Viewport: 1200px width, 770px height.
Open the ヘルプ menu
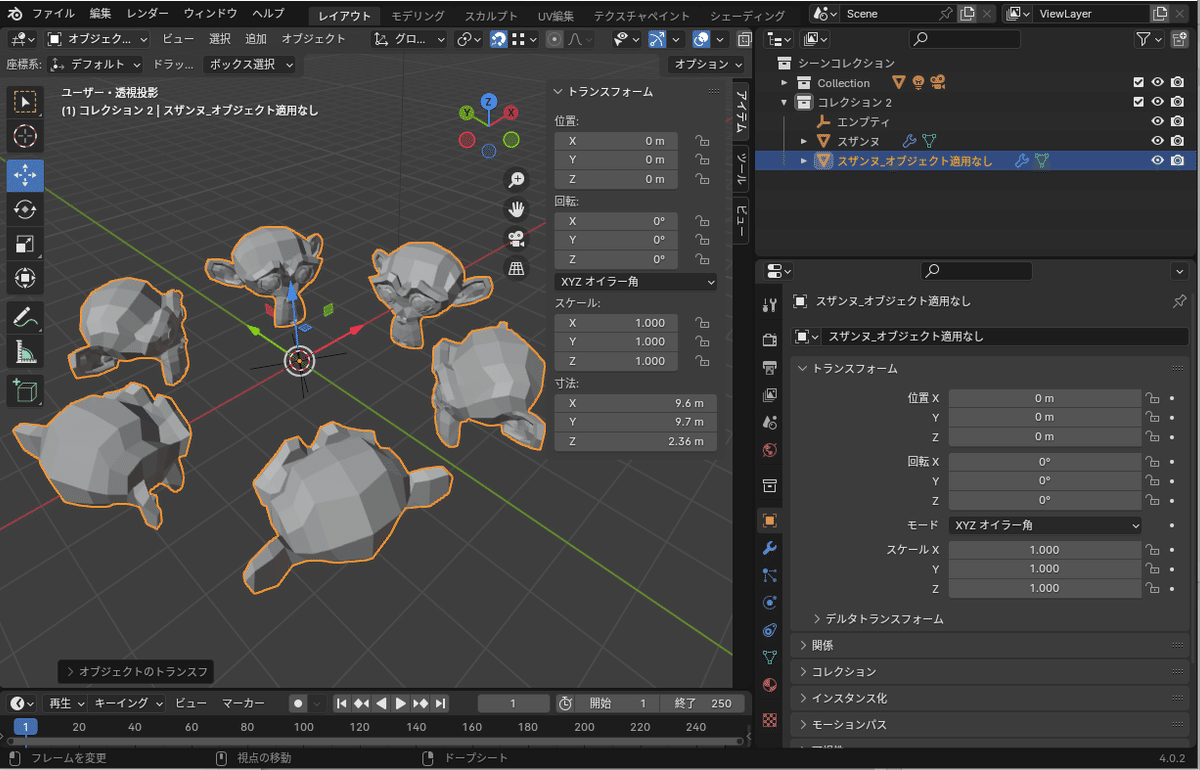coord(268,14)
